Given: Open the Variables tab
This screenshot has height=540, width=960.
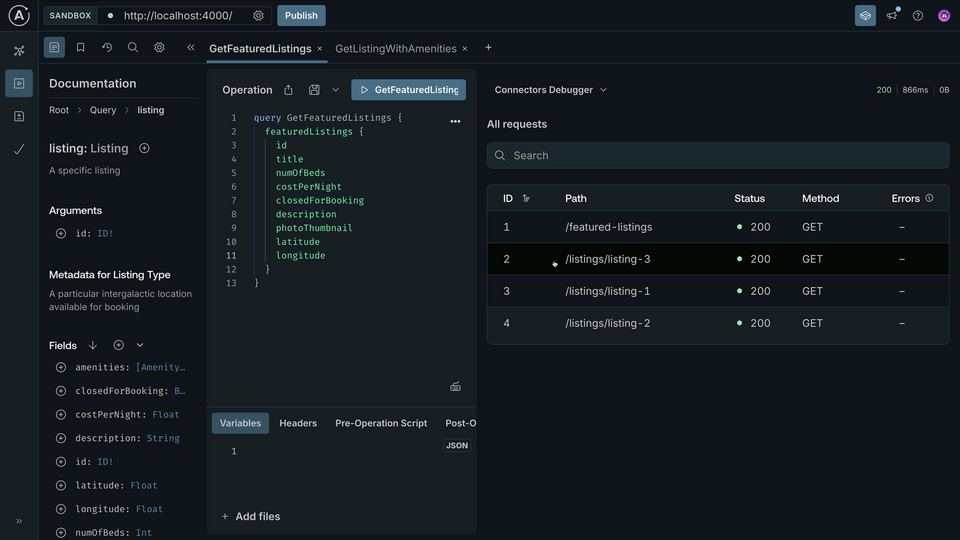Looking at the screenshot, I should click(240, 423).
